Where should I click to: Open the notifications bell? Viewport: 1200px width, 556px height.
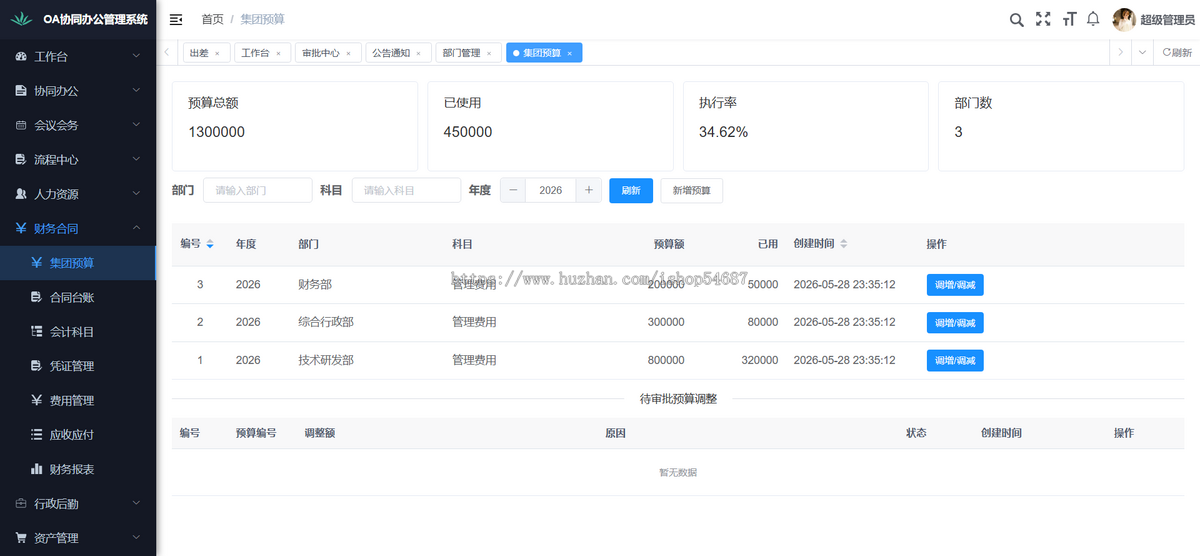click(1093, 19)
